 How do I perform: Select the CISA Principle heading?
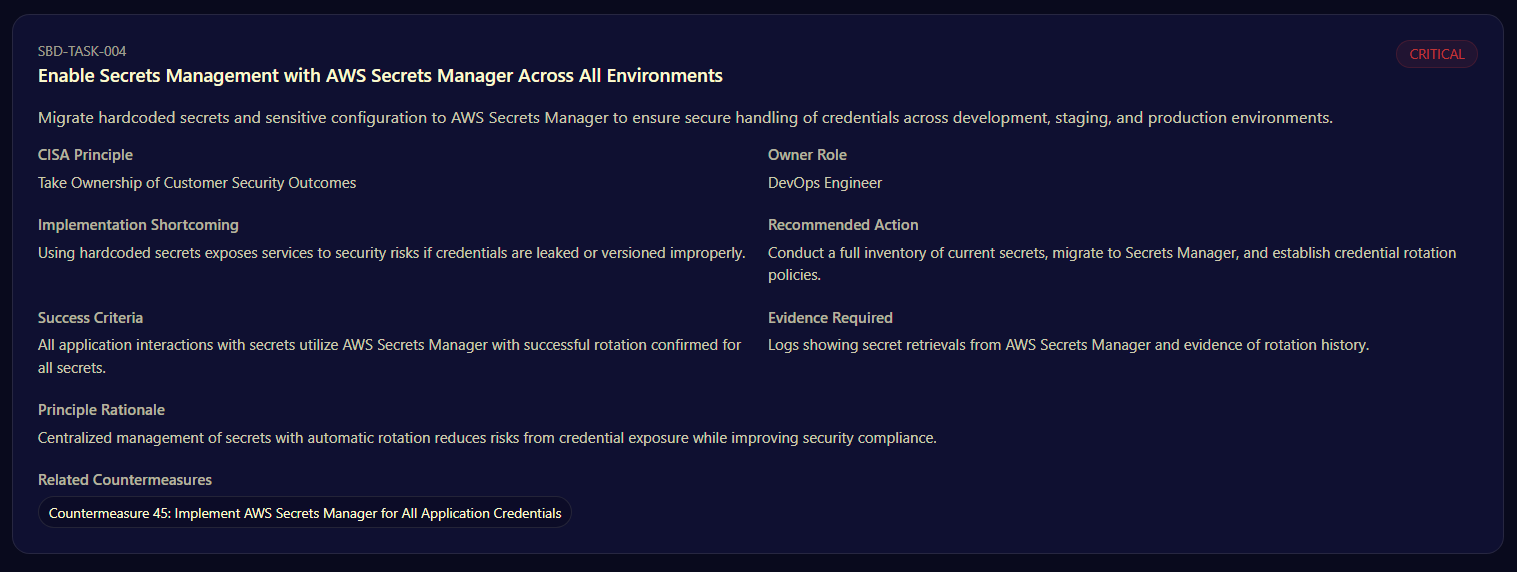[85, 155]
